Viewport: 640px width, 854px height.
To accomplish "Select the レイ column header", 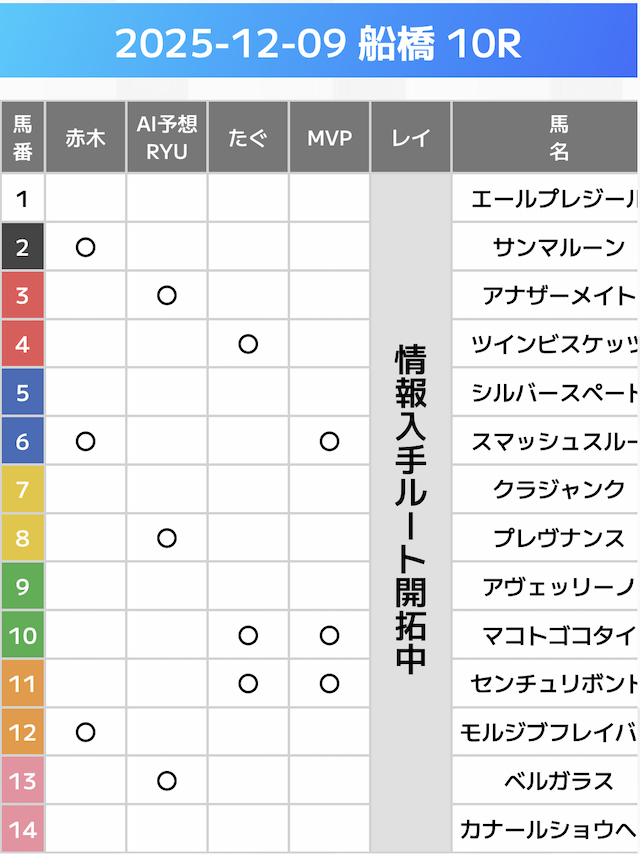I will tap(410, 138).
